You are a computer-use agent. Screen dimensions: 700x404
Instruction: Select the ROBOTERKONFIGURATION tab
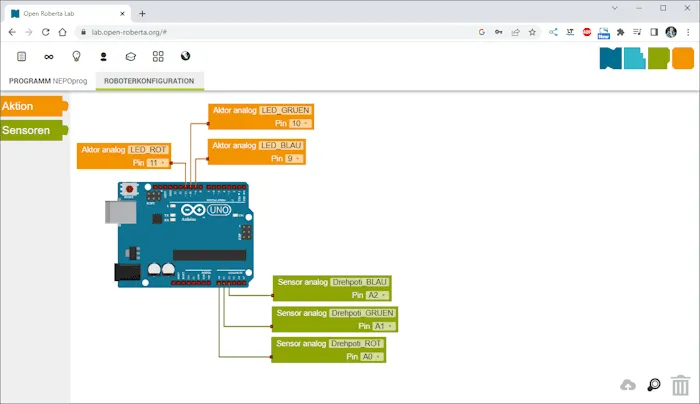149,80
